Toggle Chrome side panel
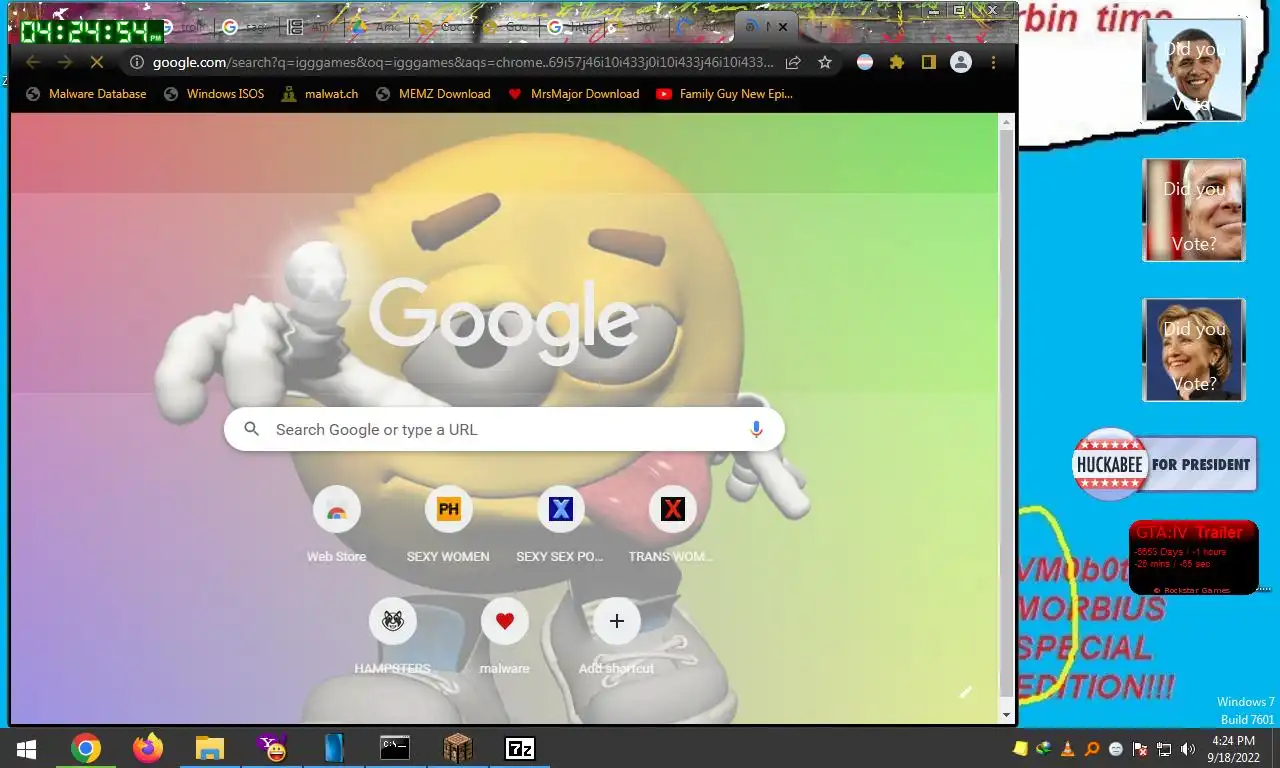 pyautogui.click(x=929, y=62)
